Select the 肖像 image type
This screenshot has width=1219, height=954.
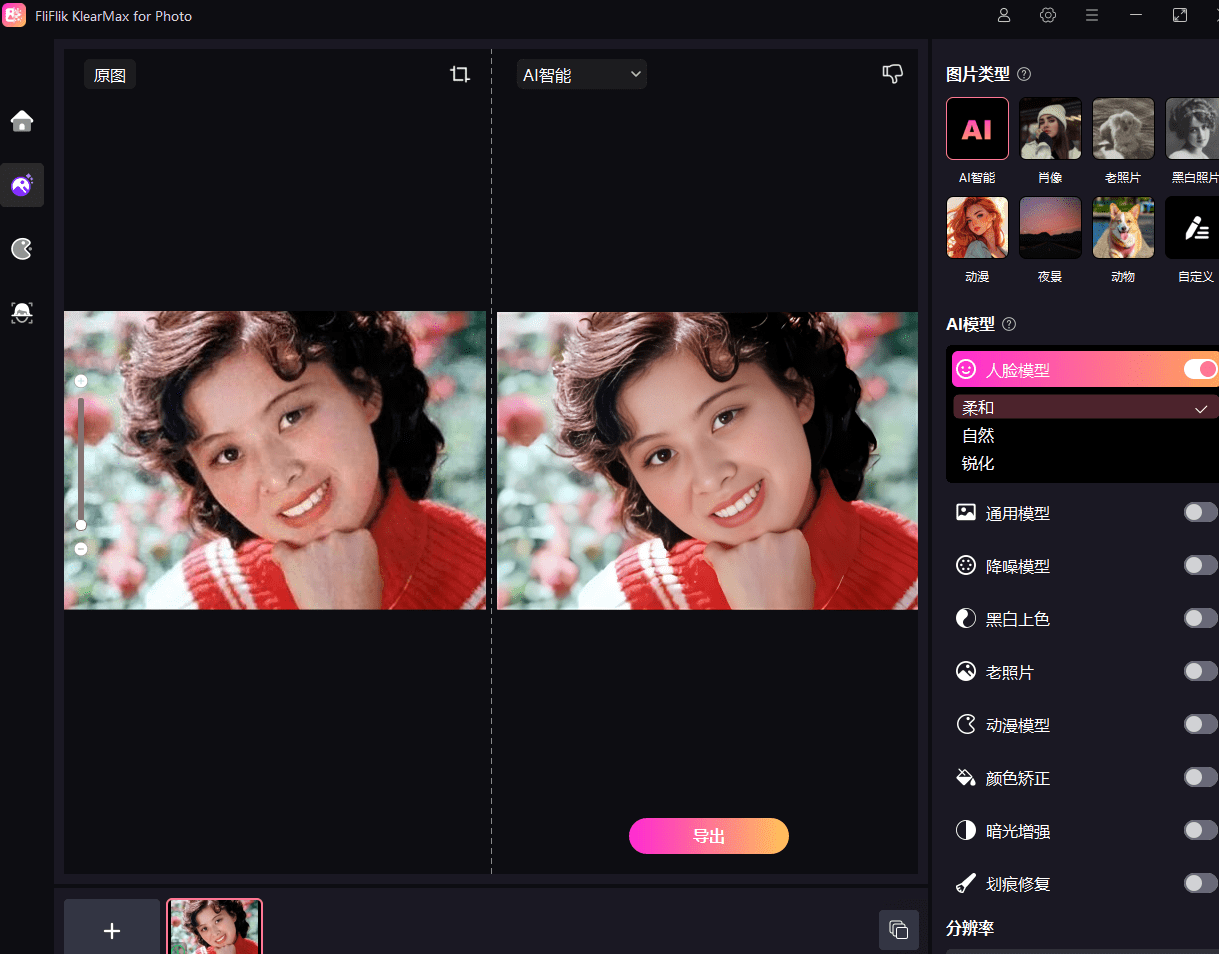(x=1050, y=129)
